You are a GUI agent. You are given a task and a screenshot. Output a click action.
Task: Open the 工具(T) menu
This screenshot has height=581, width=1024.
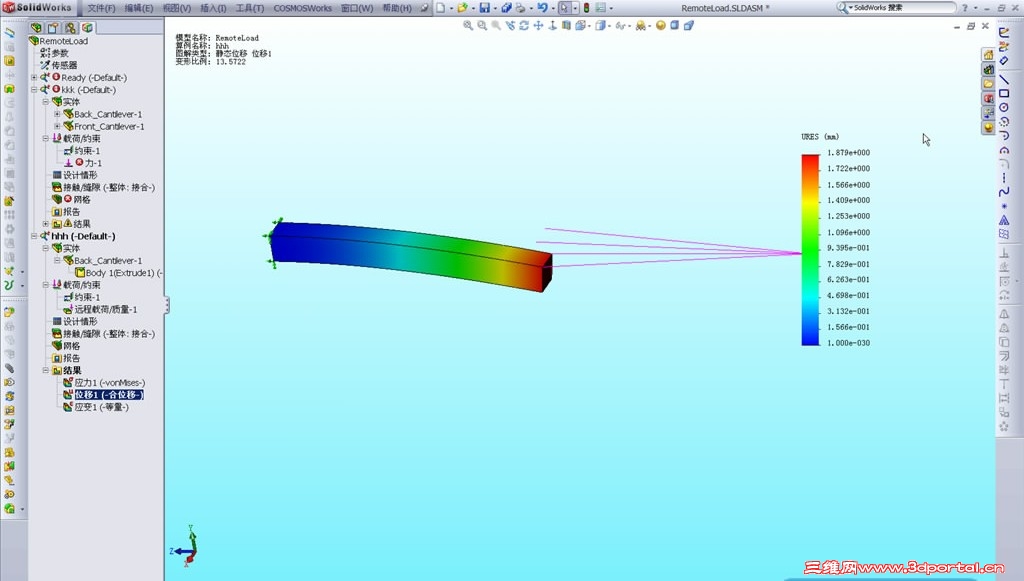[x=249, y=8]
